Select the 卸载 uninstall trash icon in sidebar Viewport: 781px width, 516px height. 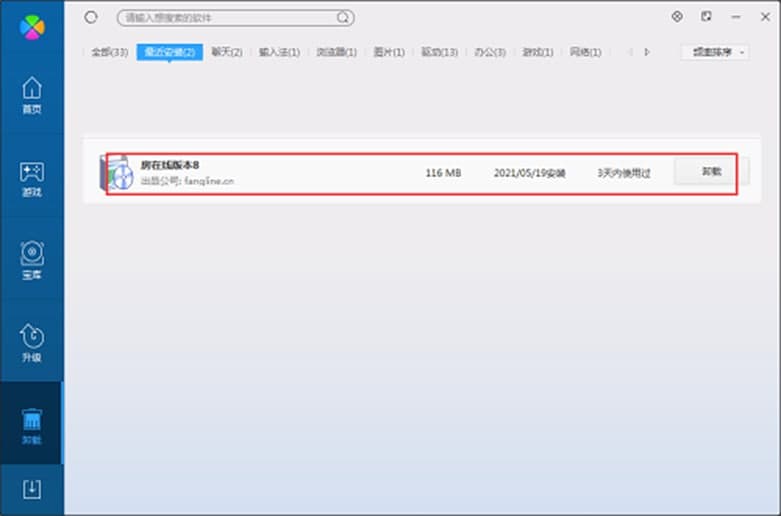pyautogui.click(x=32, y=427)
